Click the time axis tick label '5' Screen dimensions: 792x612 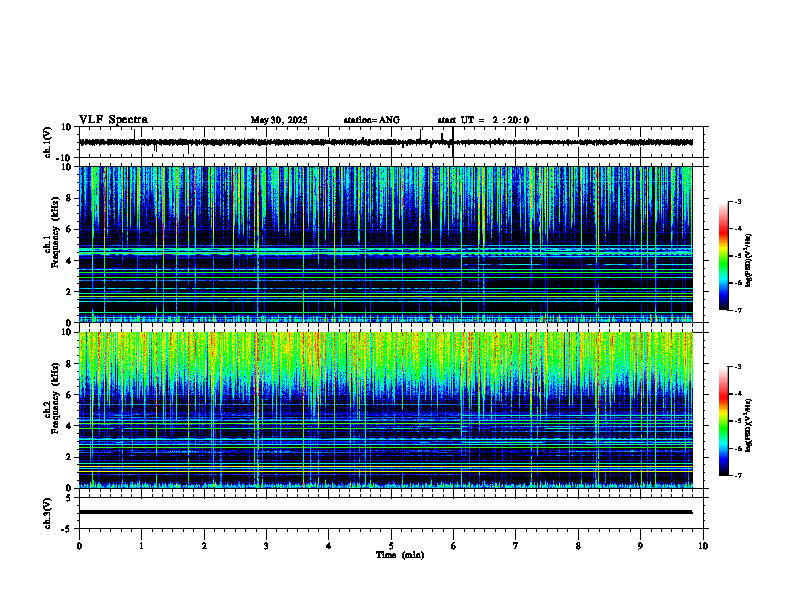click(391, 546)
